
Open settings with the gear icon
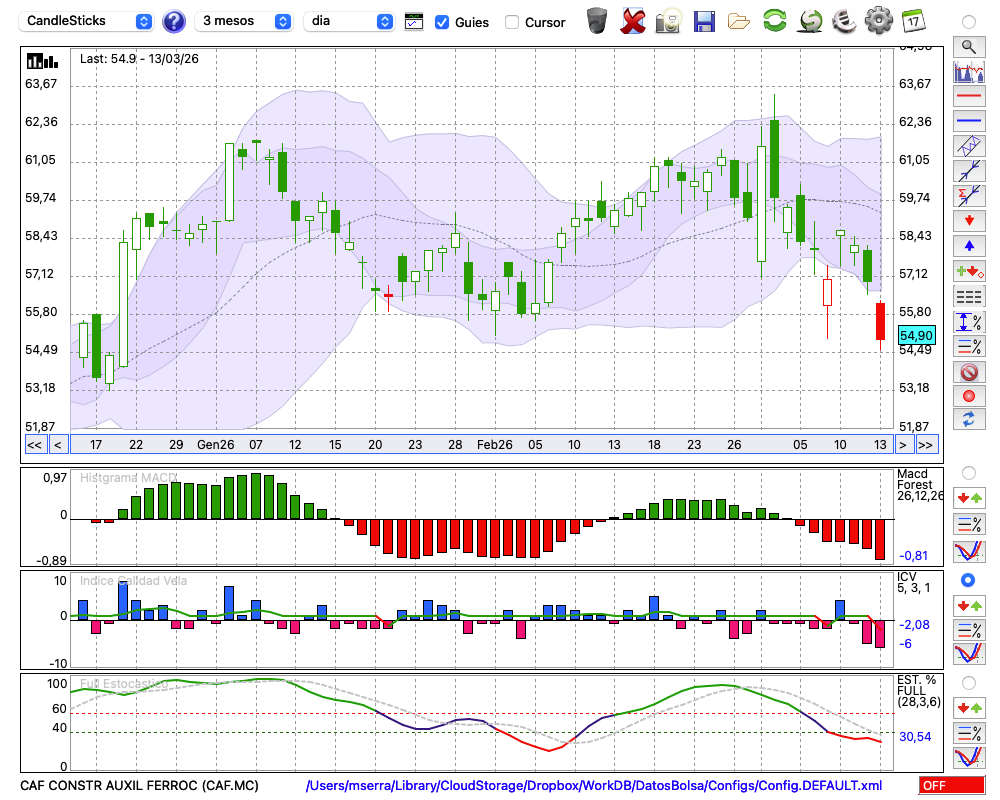click(x=878, y=20)
